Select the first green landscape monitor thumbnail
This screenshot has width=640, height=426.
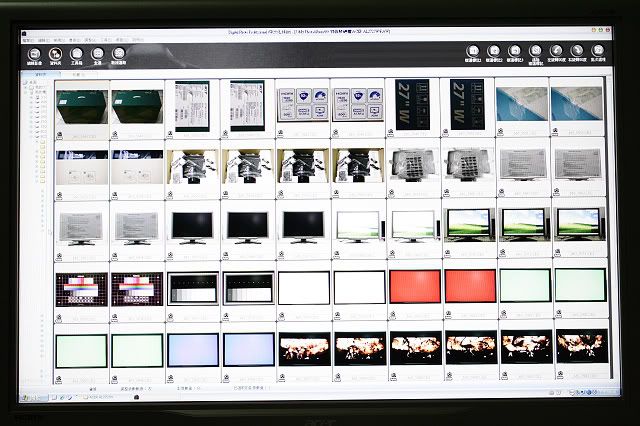pos(469,225)
